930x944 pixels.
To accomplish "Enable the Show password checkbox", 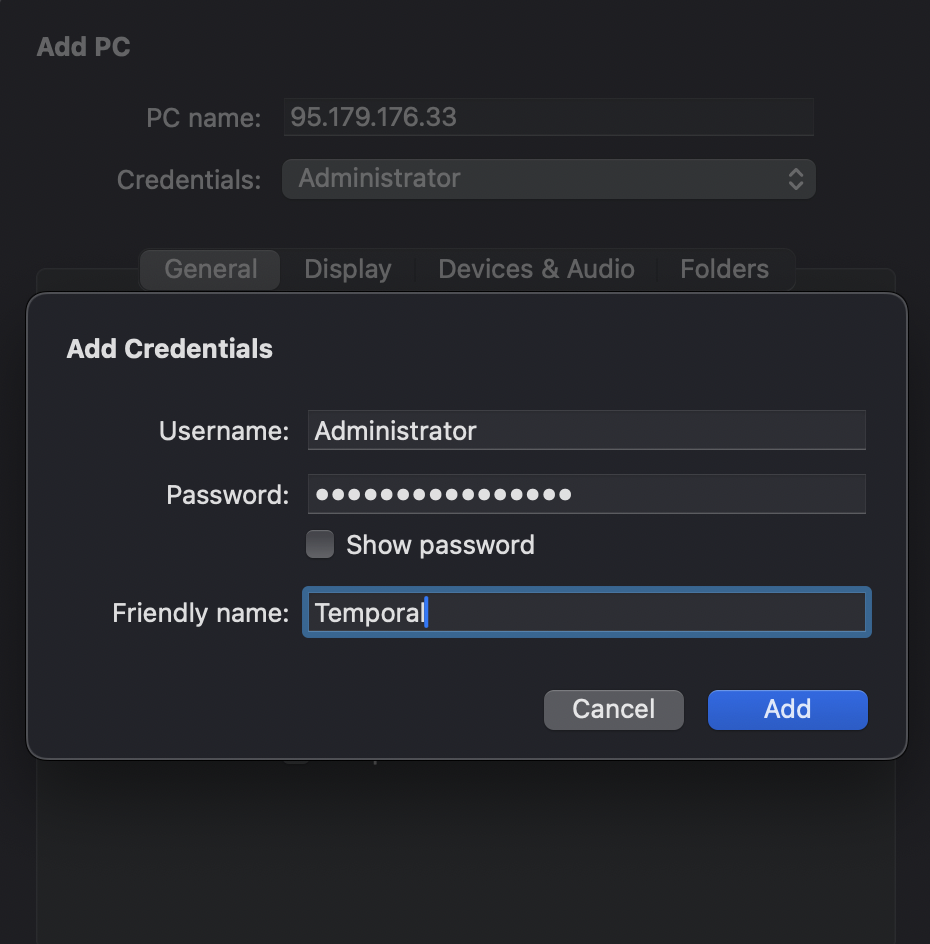I will click(x=320, y=545).
